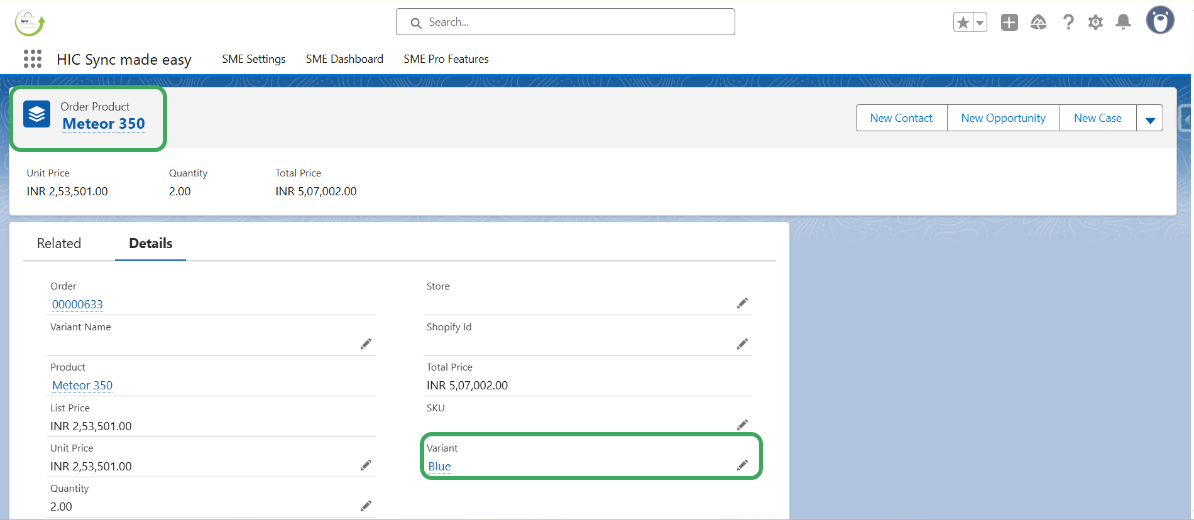Open order 00000633 link
Viewport: 1194px width, 520px height.
pyautogui.click(x=78, y=305)
